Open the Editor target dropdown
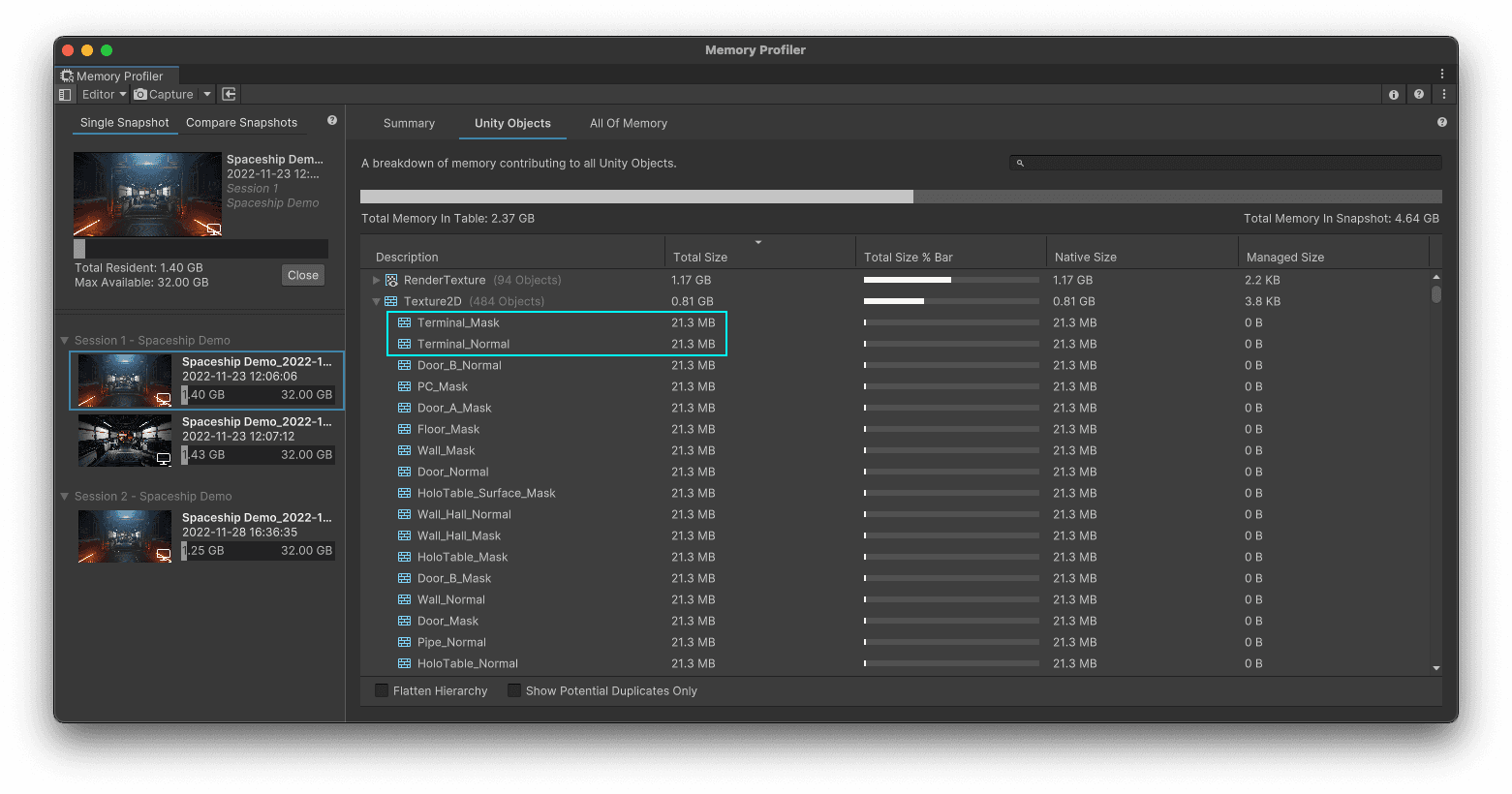Screen dimensions: 1512x794 point(104,95)
